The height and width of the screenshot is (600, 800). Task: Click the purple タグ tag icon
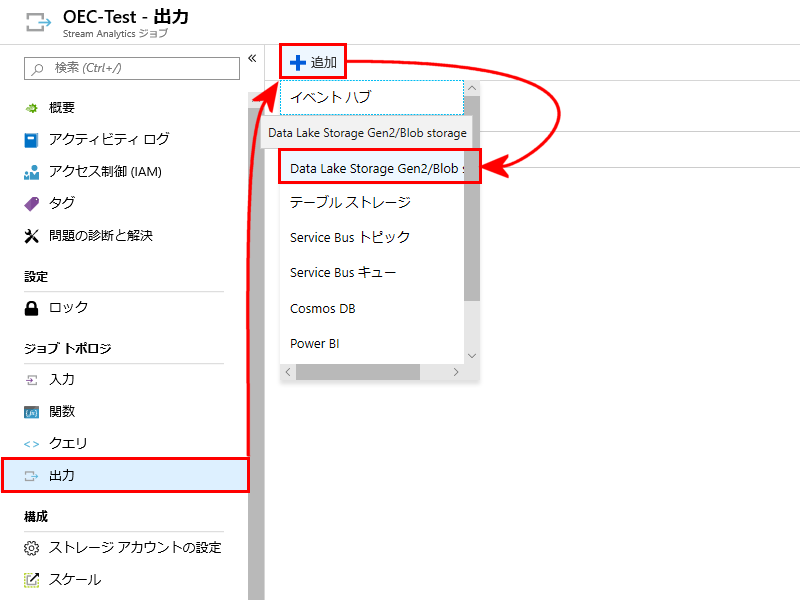coord(32,204)
